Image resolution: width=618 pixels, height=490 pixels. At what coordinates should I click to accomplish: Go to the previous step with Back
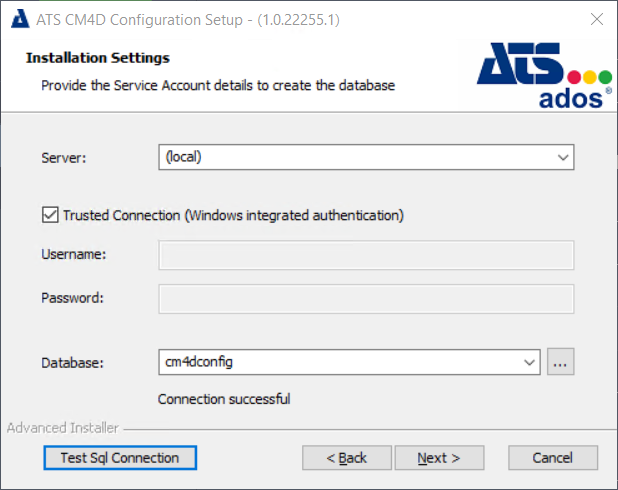pyautogui.click(x=346, y=458)
